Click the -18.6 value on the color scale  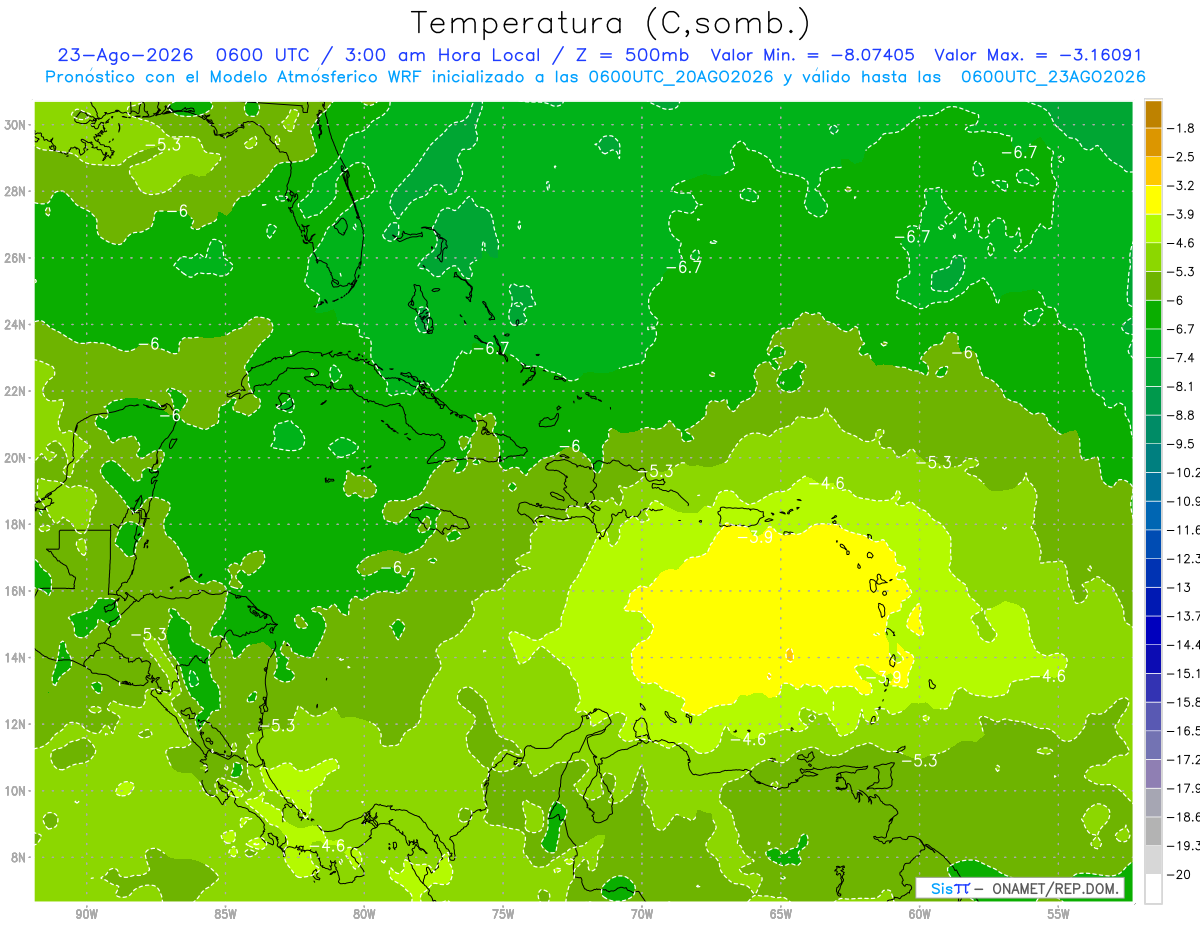[1185, 817]
